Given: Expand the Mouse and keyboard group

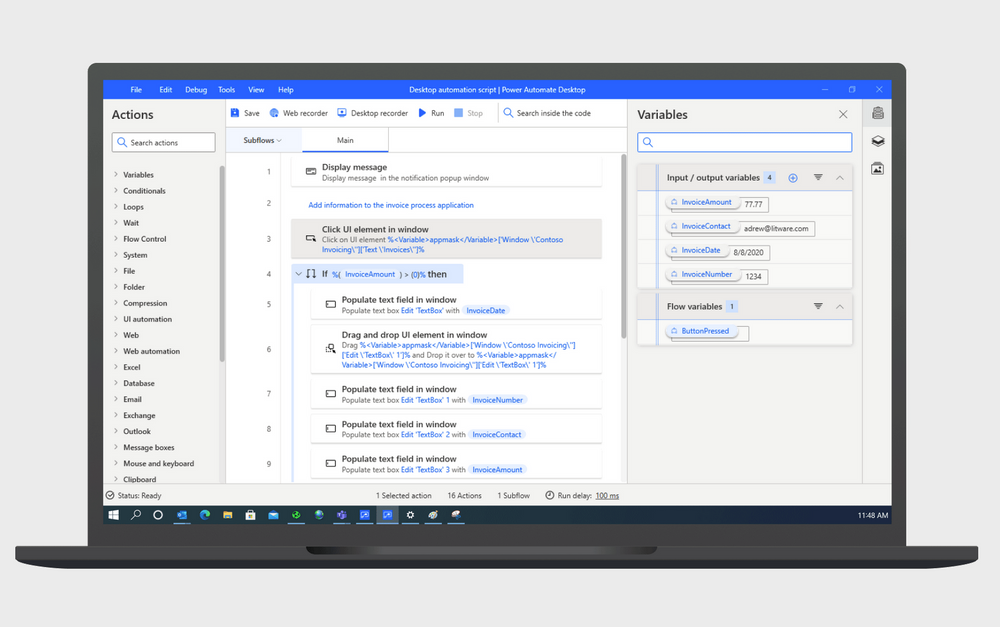Looking at the screenshot, I should [x=116, y=463].
